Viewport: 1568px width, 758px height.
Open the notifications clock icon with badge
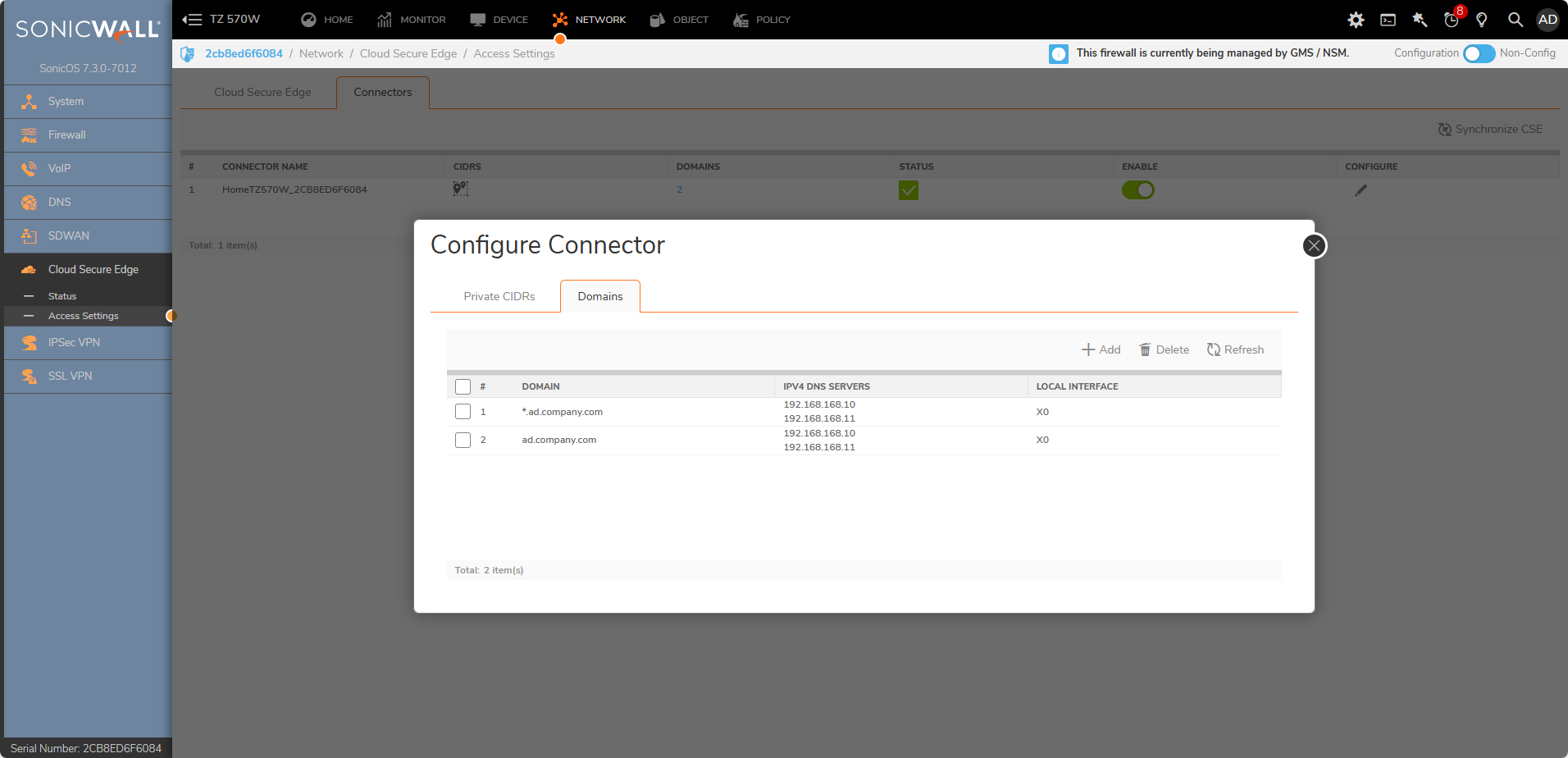[x=1452, y=20]
